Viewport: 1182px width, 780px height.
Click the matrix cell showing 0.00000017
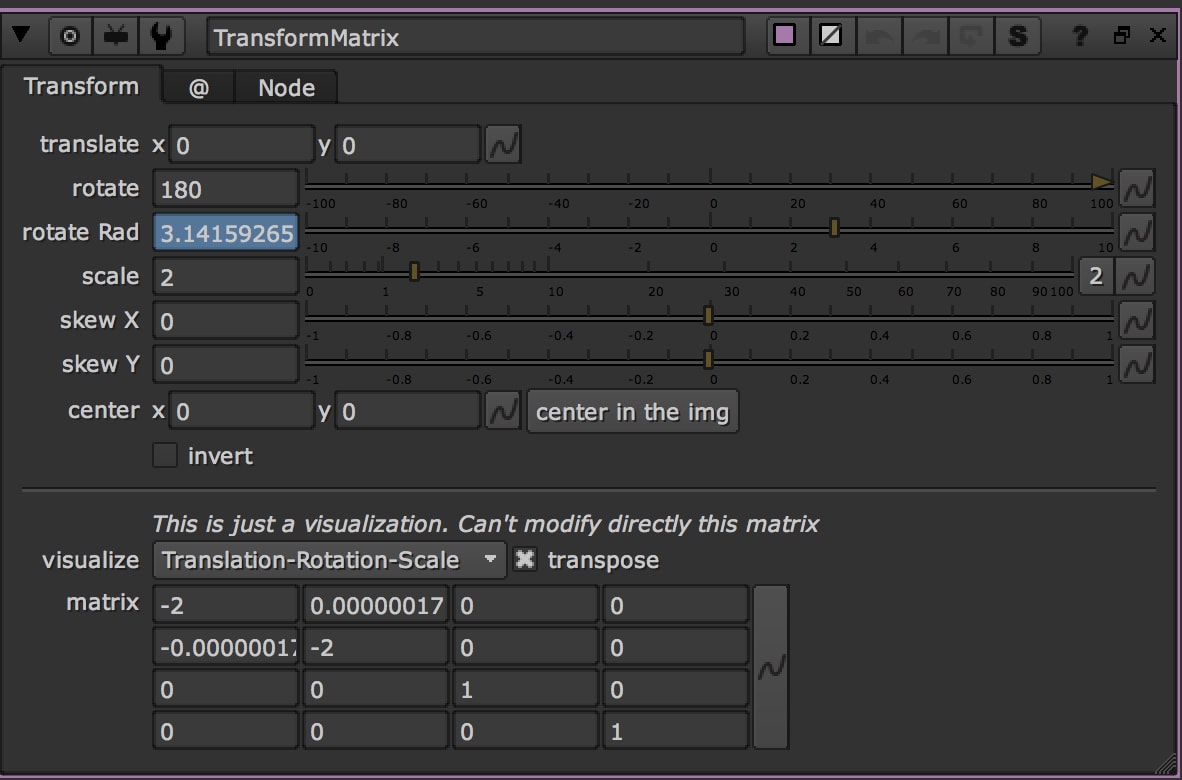coord(375,605)
